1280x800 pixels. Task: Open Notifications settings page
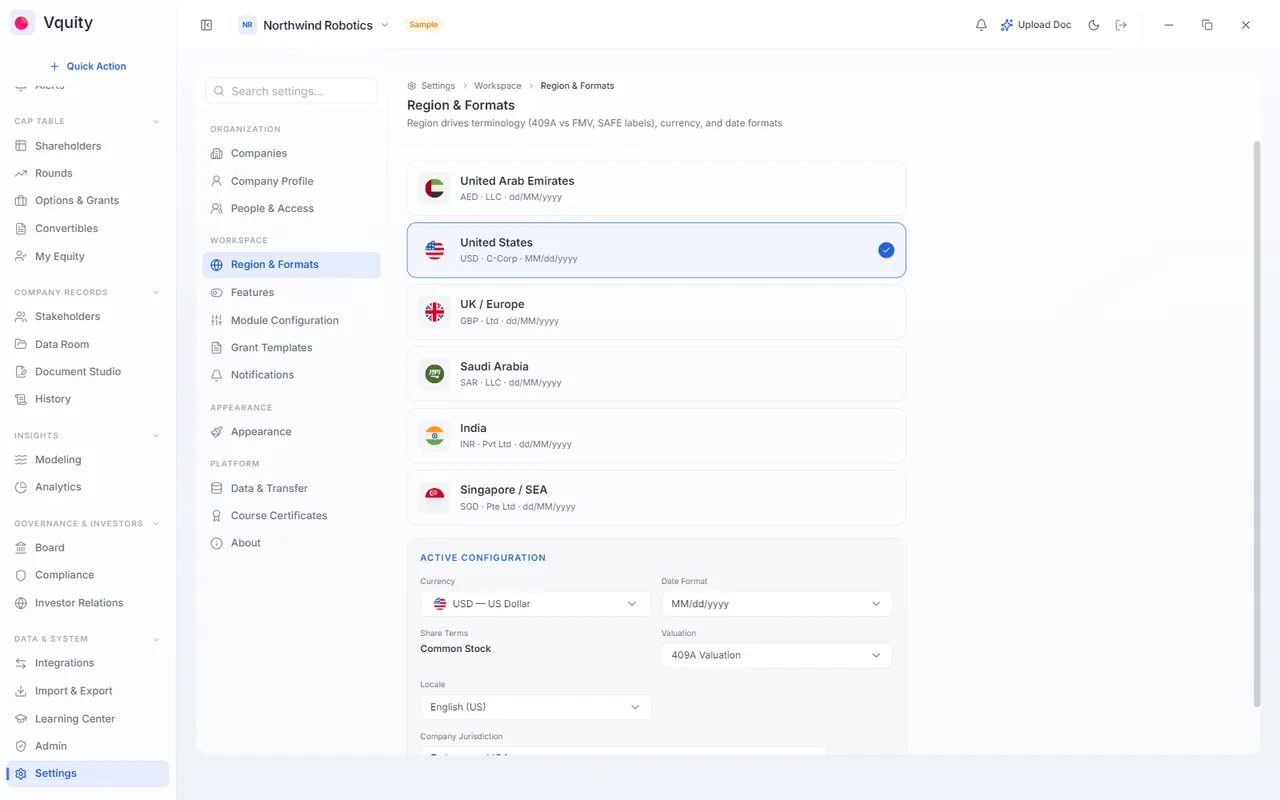pyautogui.click(x=291, y=374)
